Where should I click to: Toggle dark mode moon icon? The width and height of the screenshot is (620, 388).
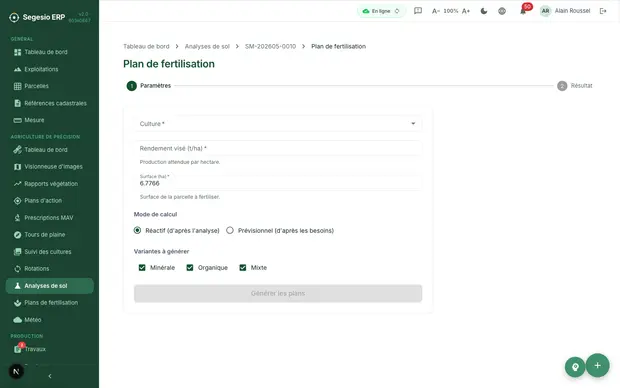(484, 11)
